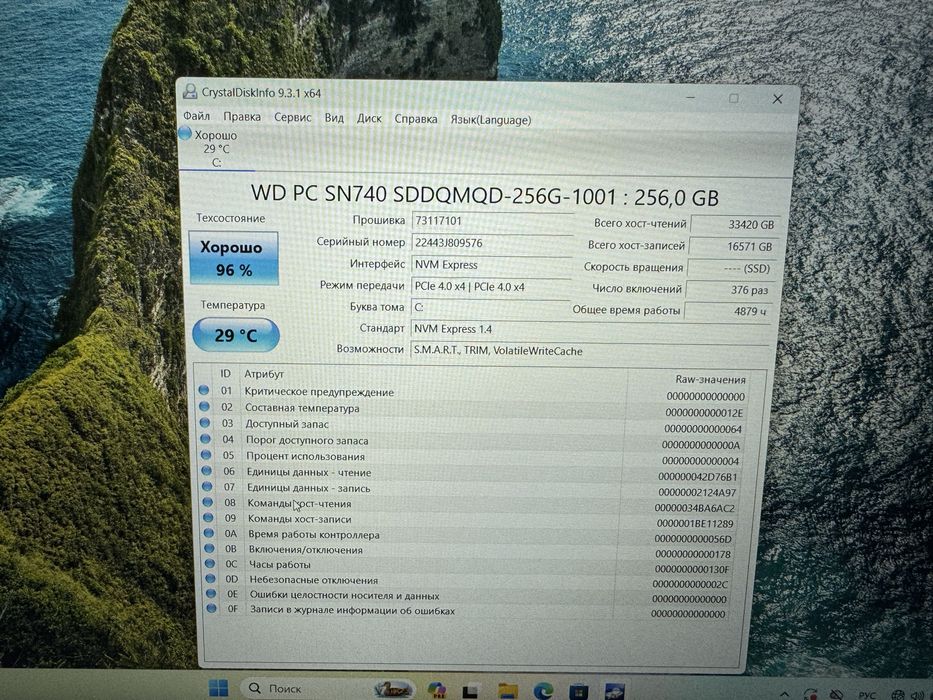Click status dot for attribute 0F

212,608
